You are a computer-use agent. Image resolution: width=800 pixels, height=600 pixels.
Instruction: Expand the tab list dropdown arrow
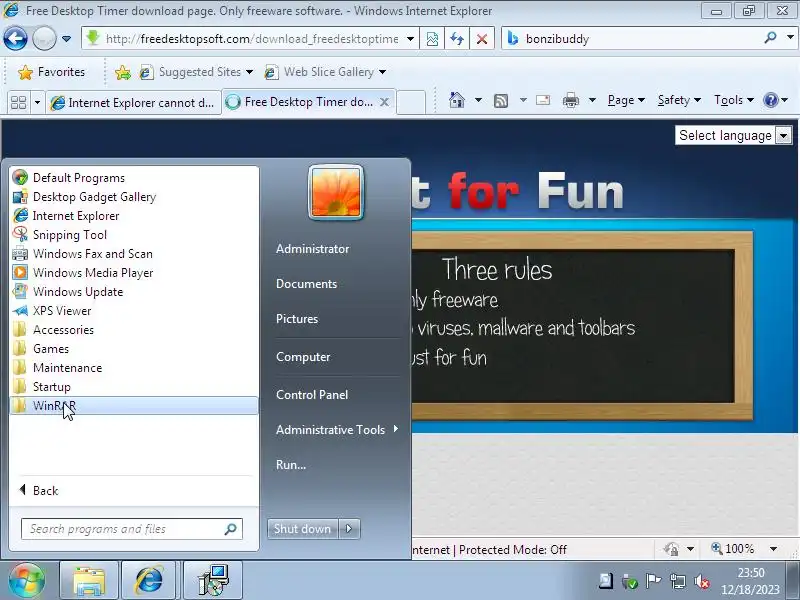point(37,103)
